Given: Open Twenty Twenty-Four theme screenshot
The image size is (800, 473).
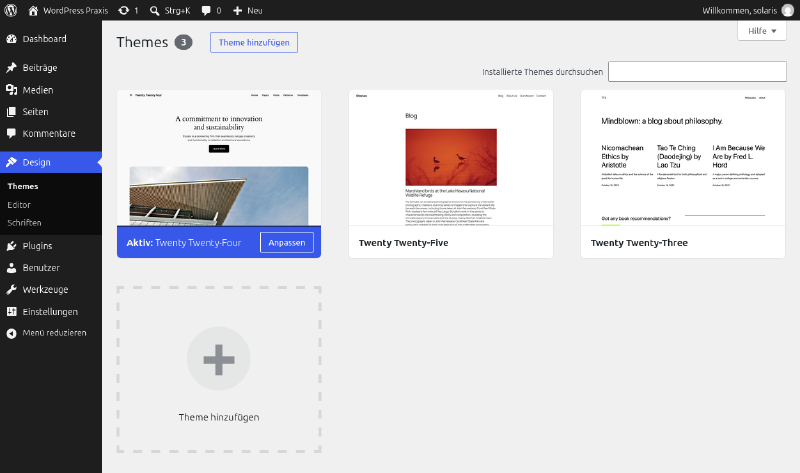Looking at the screenshot, I should click(219, 158).
